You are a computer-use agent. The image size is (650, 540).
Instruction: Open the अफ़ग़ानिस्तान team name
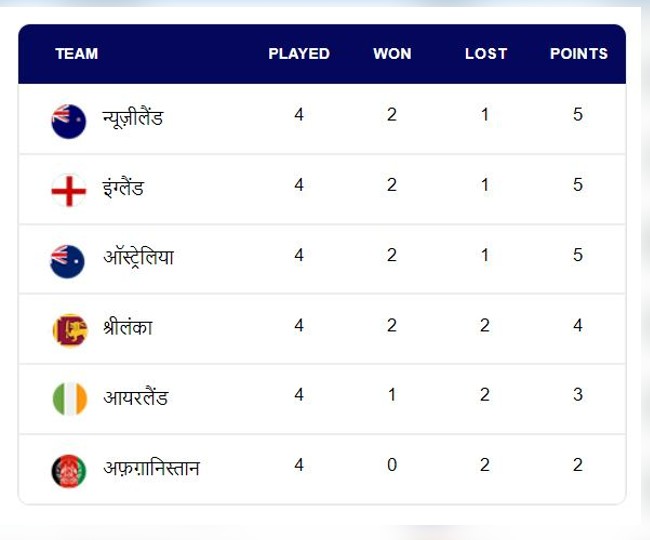pos(151,468)
